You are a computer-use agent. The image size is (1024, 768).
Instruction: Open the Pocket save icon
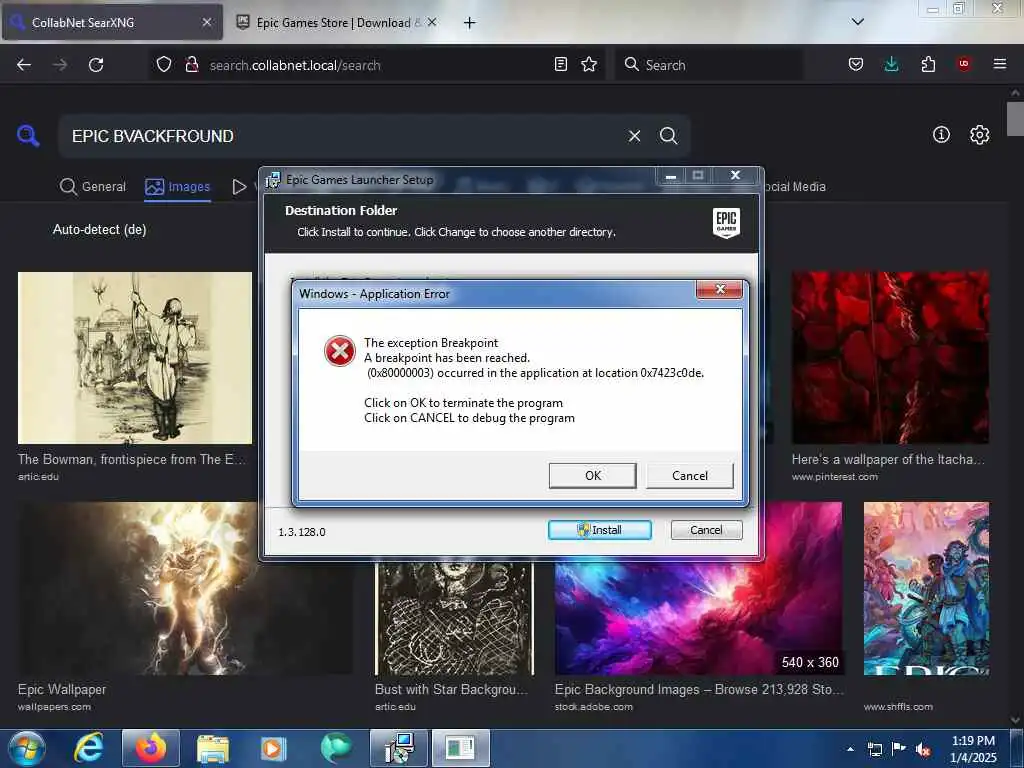pos(856,64)
